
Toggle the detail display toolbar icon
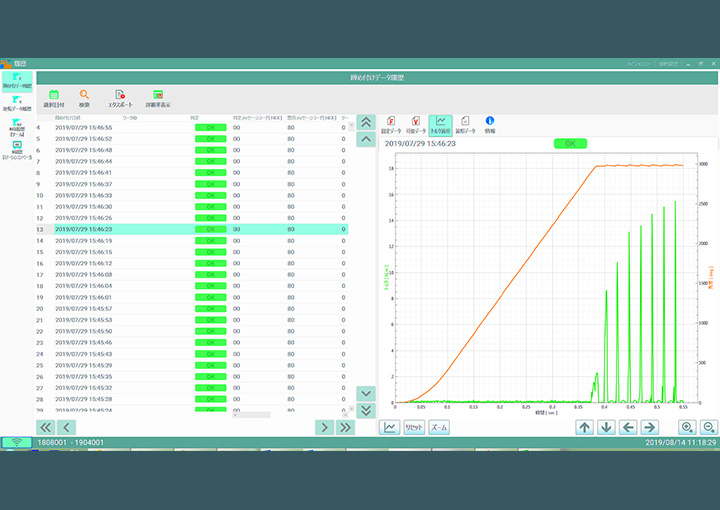click(x=158, y=96)
